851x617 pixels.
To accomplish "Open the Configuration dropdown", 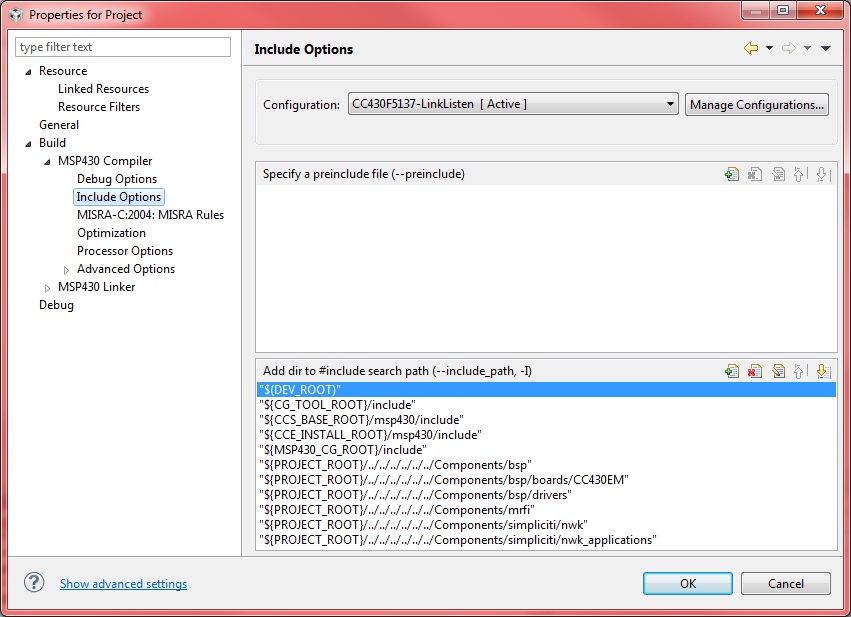I will point(668,103).
